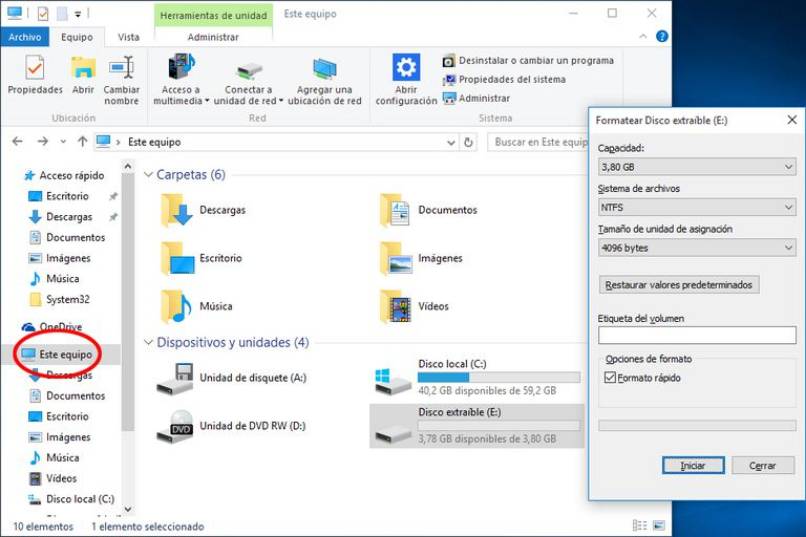This screenshot has height=537, width=806.
Task: Click the format progress bar
Action: pyautogui.click(x=697, y=425)
